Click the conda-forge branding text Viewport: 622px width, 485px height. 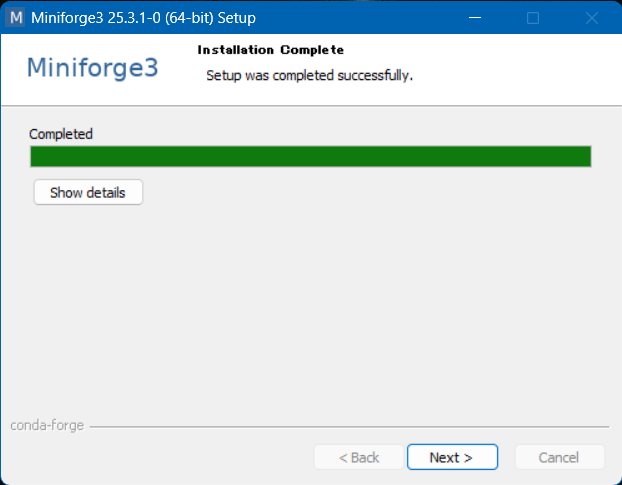(47, 425)
